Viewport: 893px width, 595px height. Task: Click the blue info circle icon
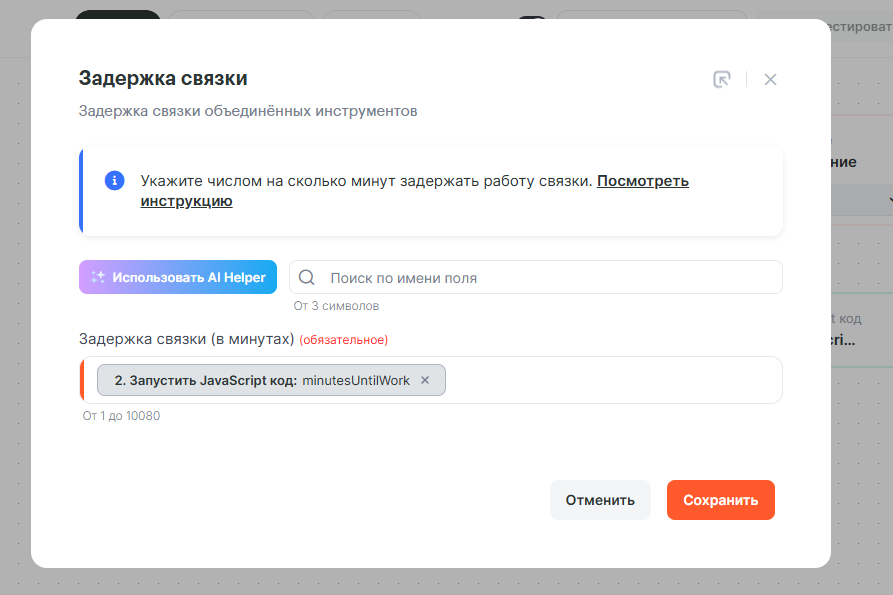tap(114, 180)
